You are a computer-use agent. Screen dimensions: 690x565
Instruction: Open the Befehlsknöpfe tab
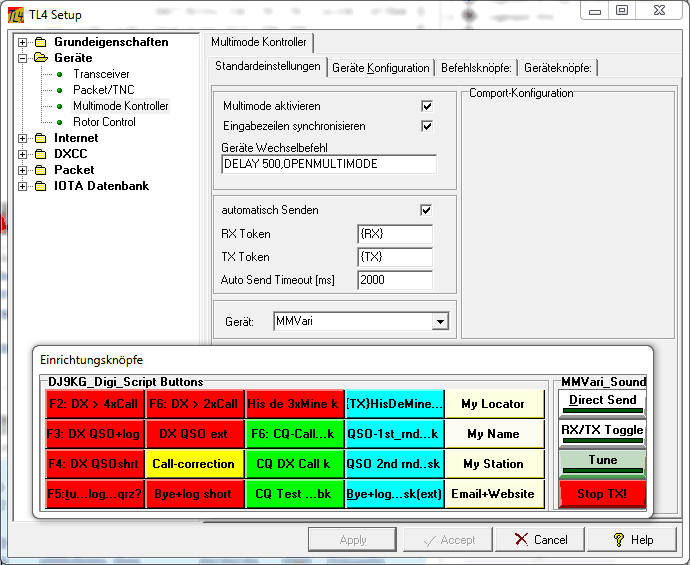[x=476, y=68]
